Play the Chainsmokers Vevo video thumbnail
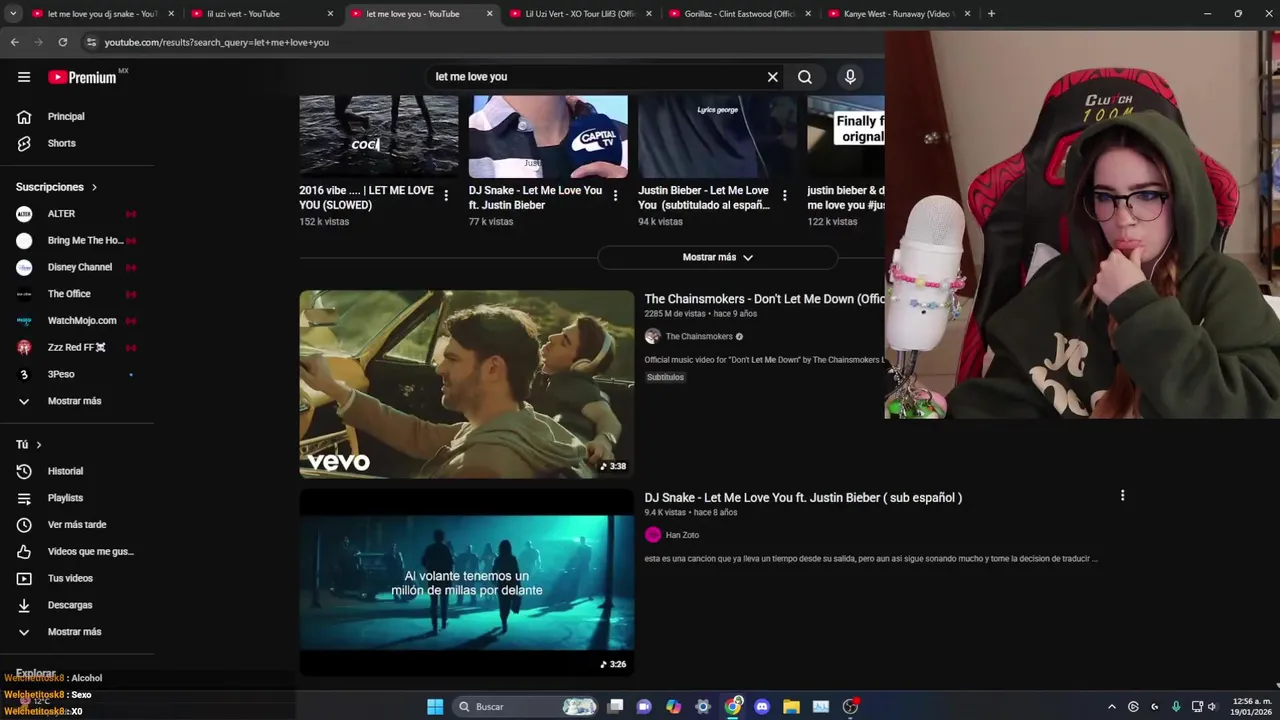The width and height of the screenshot is (1280, 720). pyautogui.click(x=466, y=384)
